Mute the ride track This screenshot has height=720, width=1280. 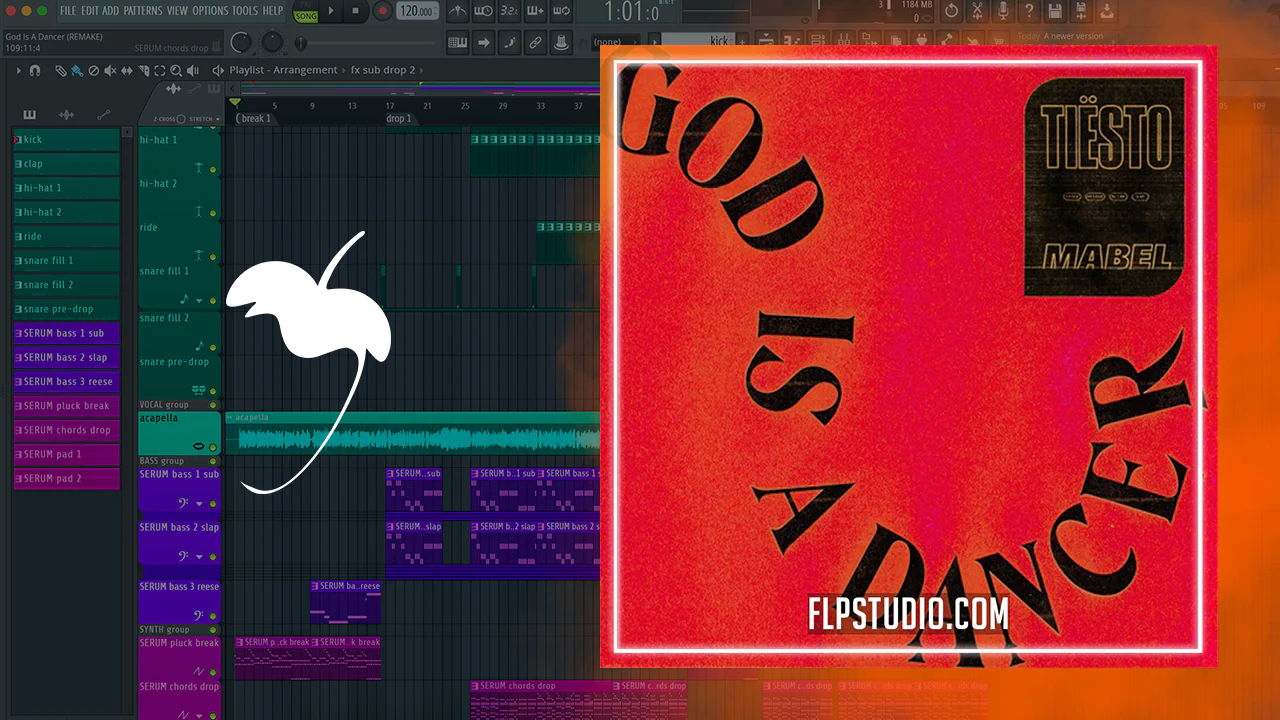213,255
